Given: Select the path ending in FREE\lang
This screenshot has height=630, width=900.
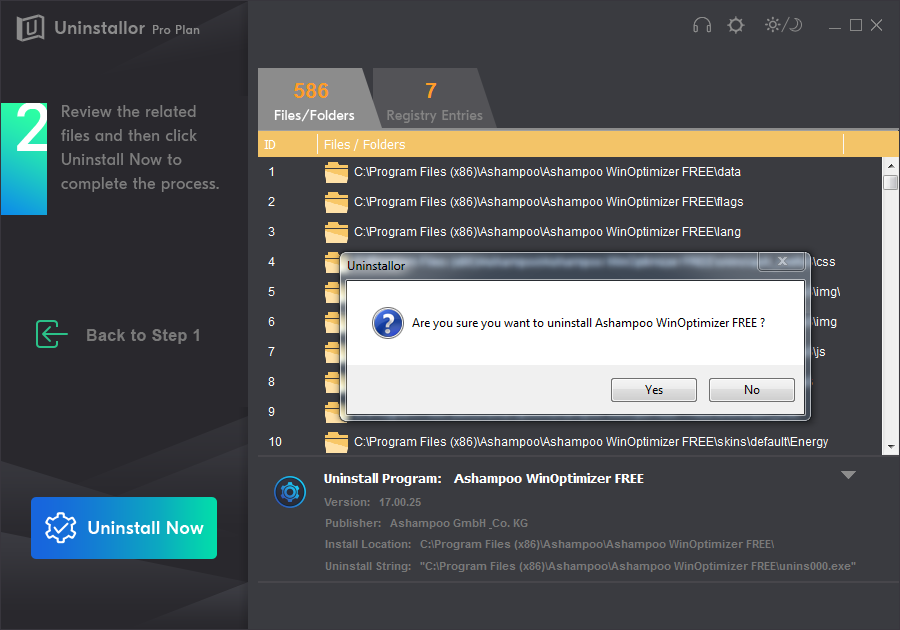Looking at the screenshot, I should click(x=547, y=232).
